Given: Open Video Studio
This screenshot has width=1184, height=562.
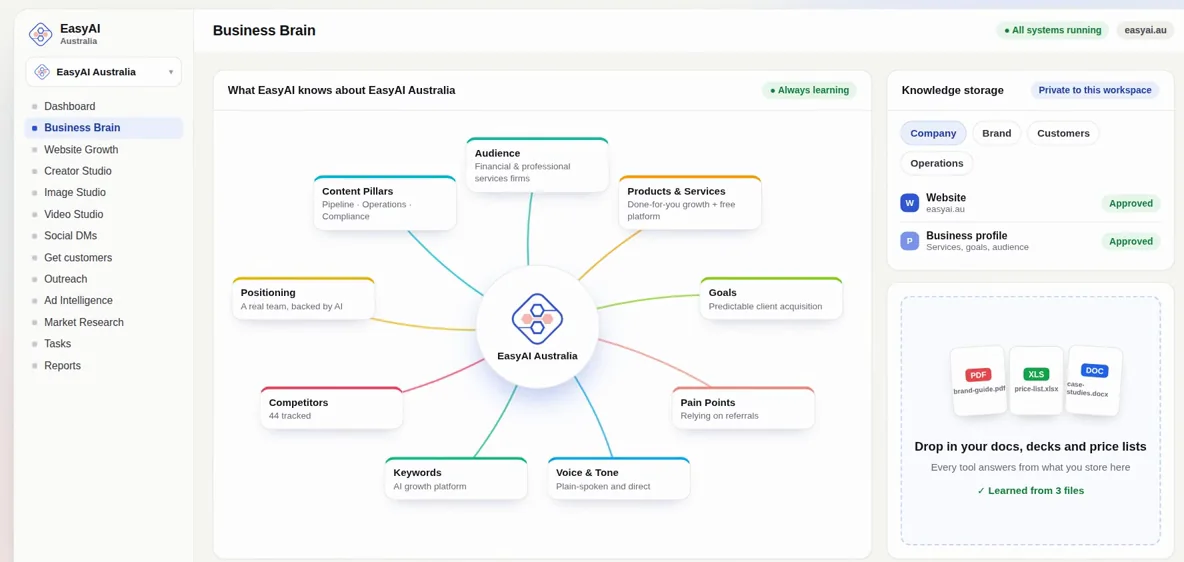Looking at the screenshot, I should click(x=103, y=215).
